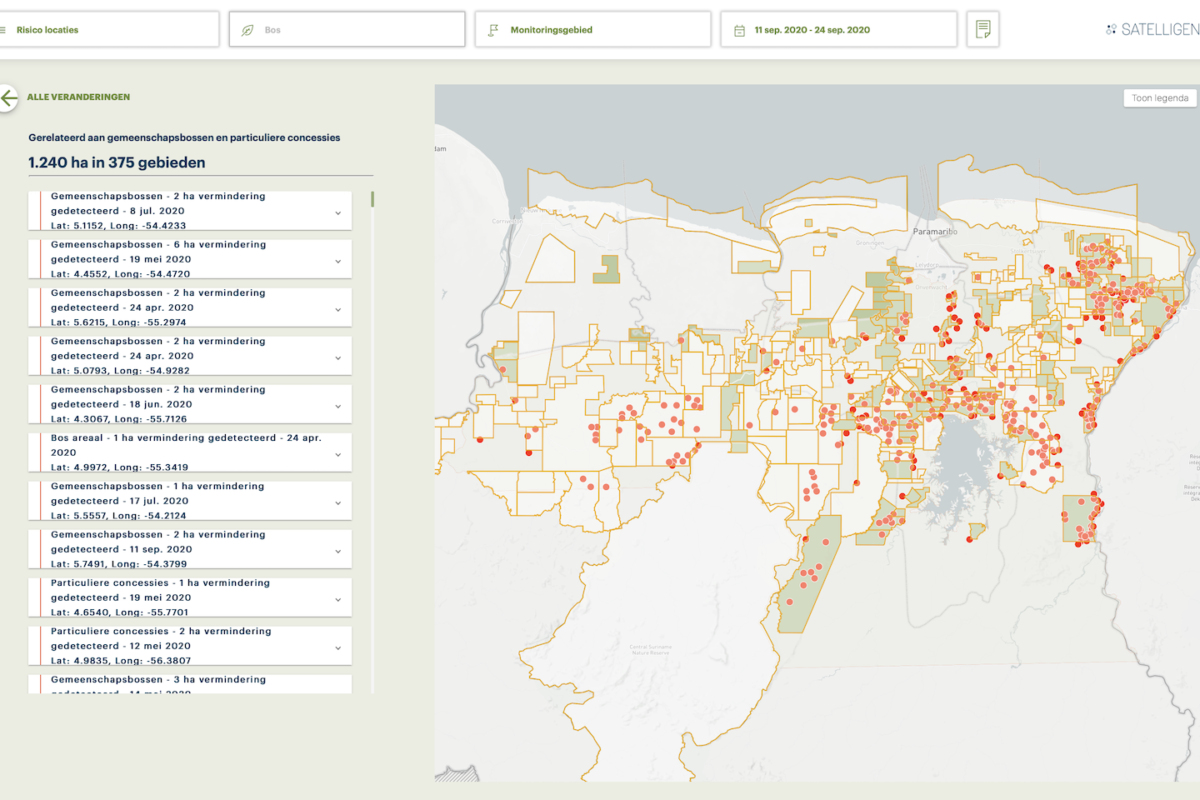Click the Paramaribo label on the map
The image size is (1200, 800).
[937, 231]
